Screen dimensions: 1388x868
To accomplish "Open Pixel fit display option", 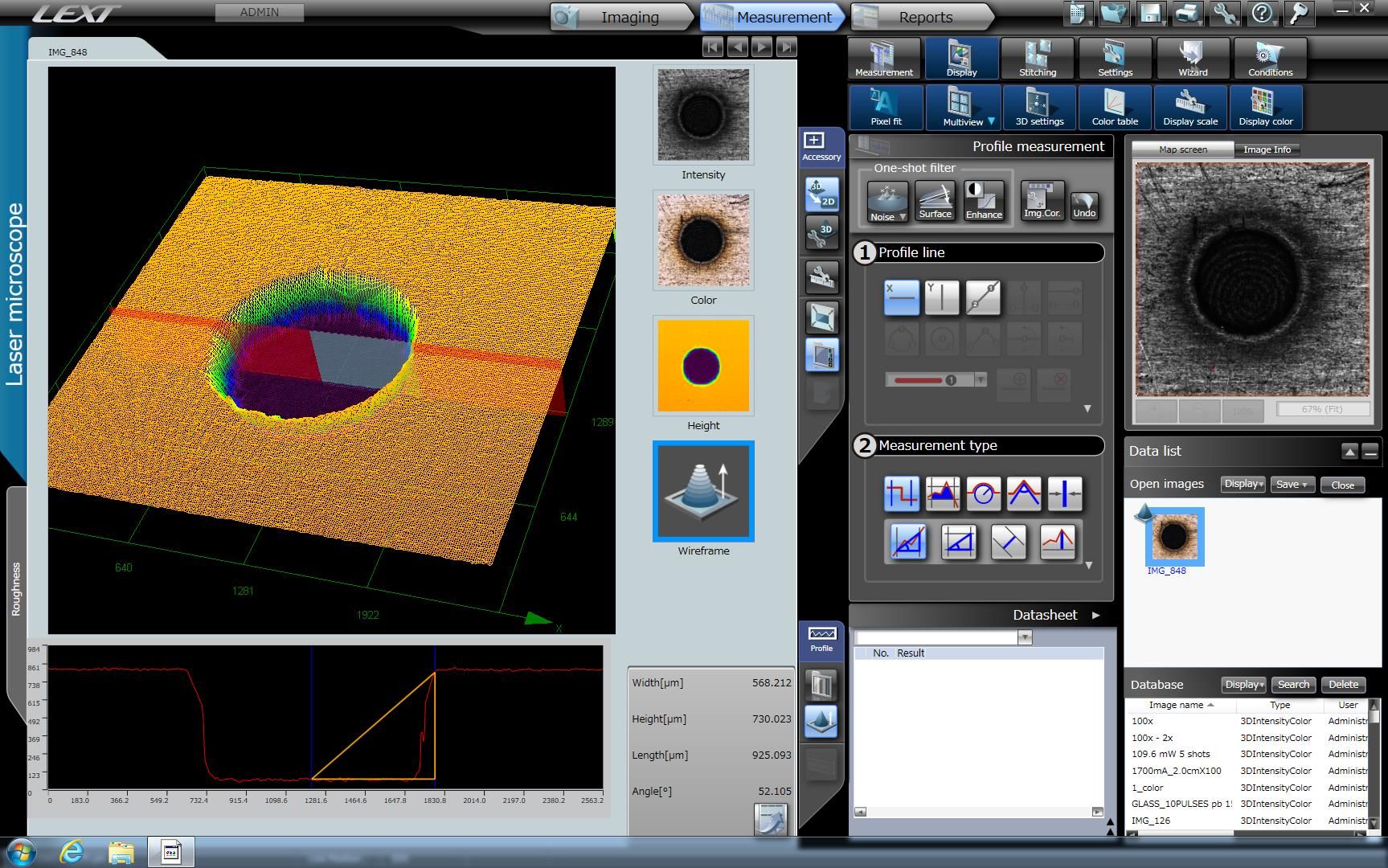I will pos(886,108).
